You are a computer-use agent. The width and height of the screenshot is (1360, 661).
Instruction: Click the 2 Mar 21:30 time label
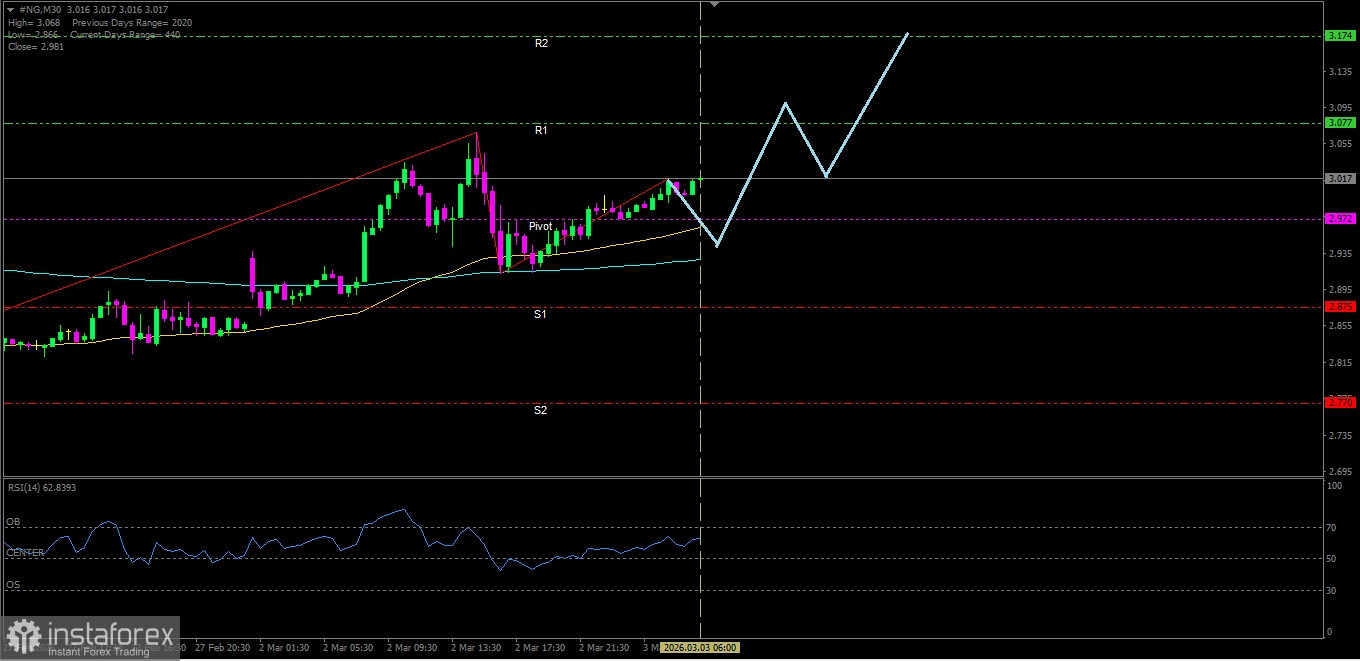(606, 648)
